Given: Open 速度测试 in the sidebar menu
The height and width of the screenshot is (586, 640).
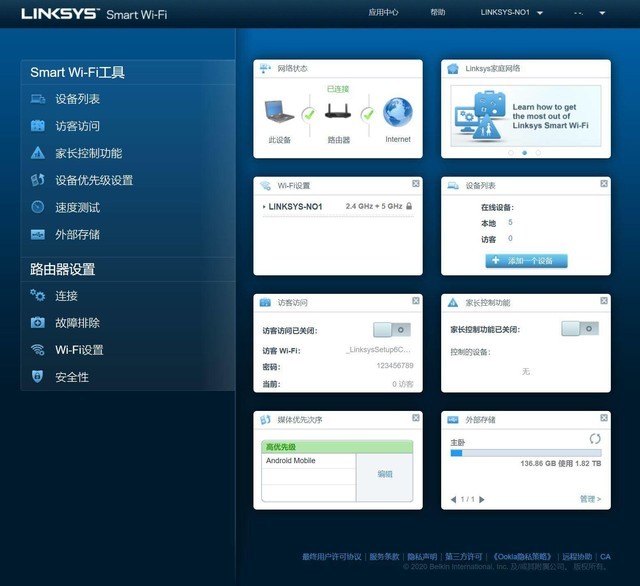Looking at the screenshot, I should point(78,207).
